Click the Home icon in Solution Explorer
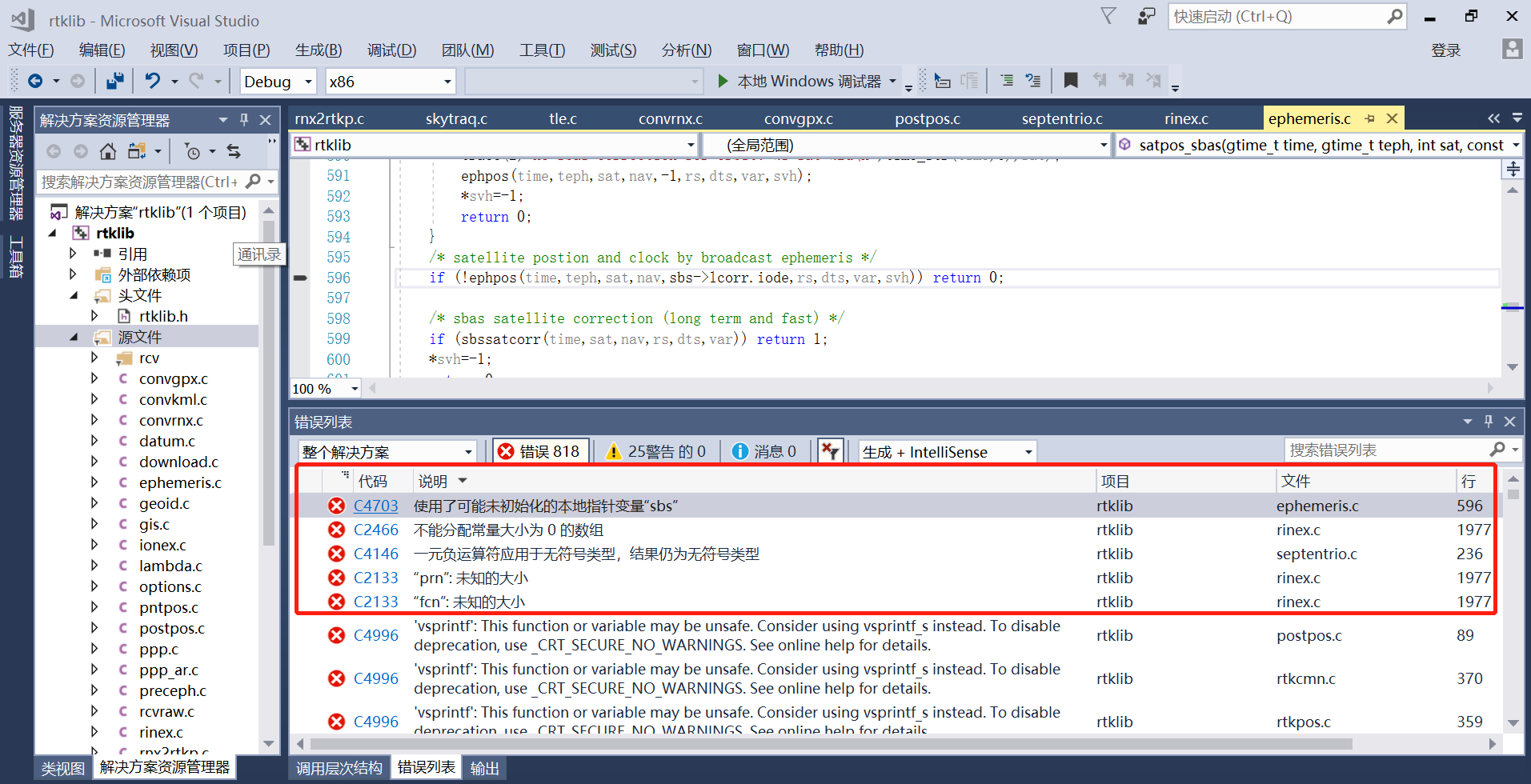The width and height of the screenshot is (1531, 784). 108,150
